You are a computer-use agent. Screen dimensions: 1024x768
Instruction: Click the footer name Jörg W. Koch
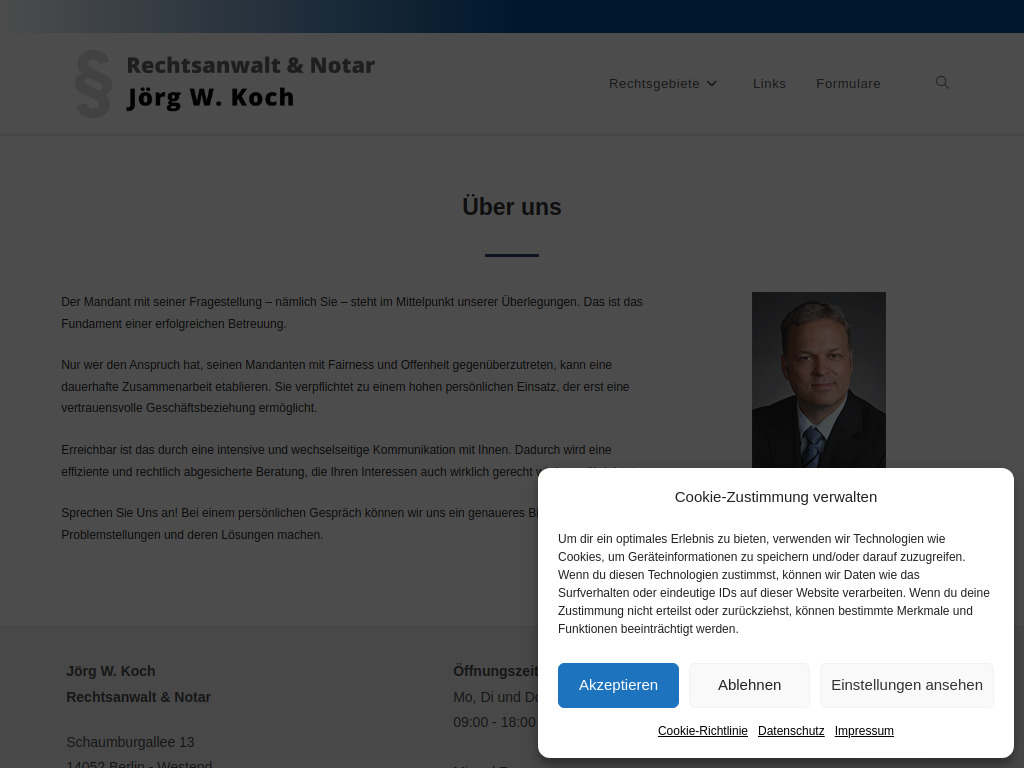point(111,671)
